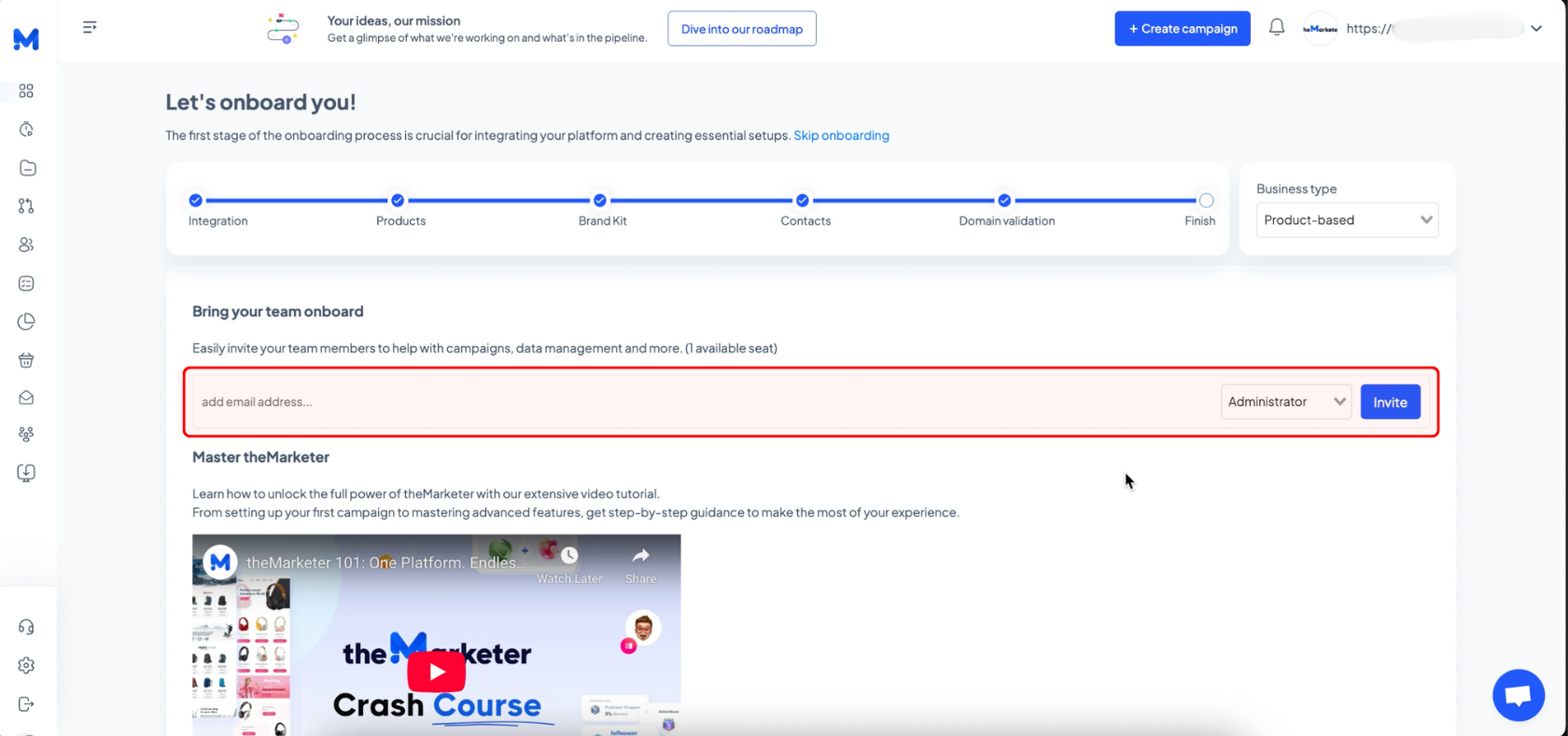Click the logout arrow icon in sidebar
Screen dimensions: 1568x736
(26, 704)
